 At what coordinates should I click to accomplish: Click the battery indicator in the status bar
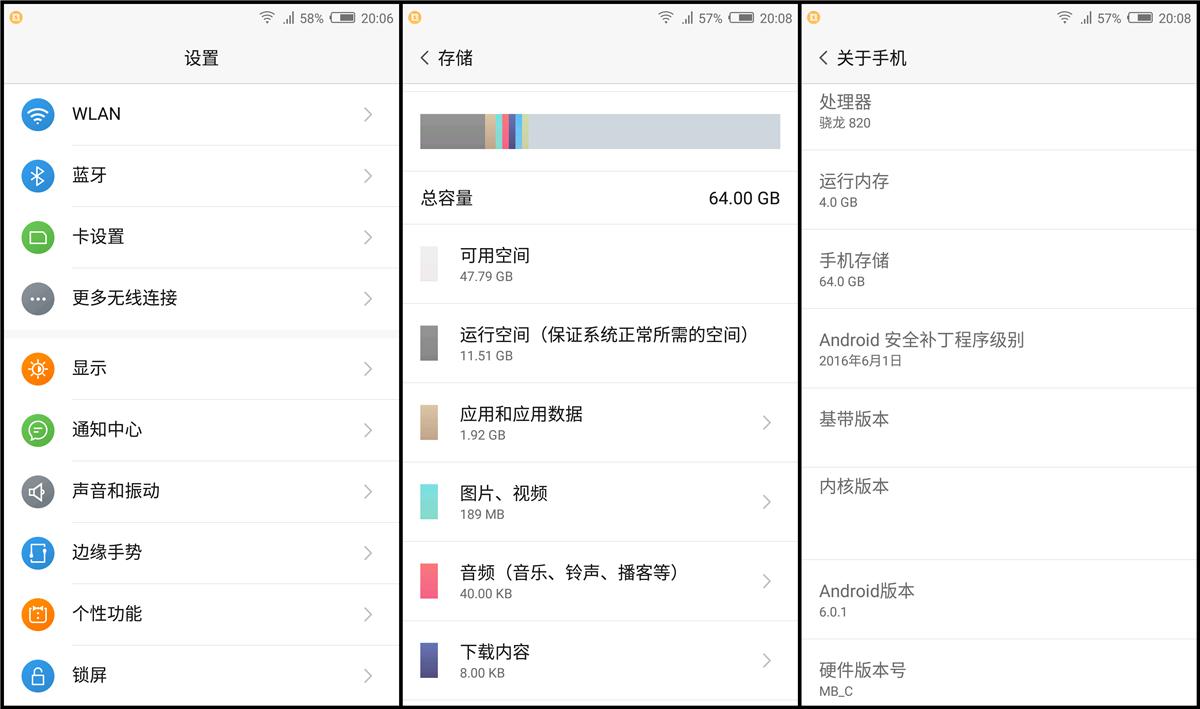[343, 17]
